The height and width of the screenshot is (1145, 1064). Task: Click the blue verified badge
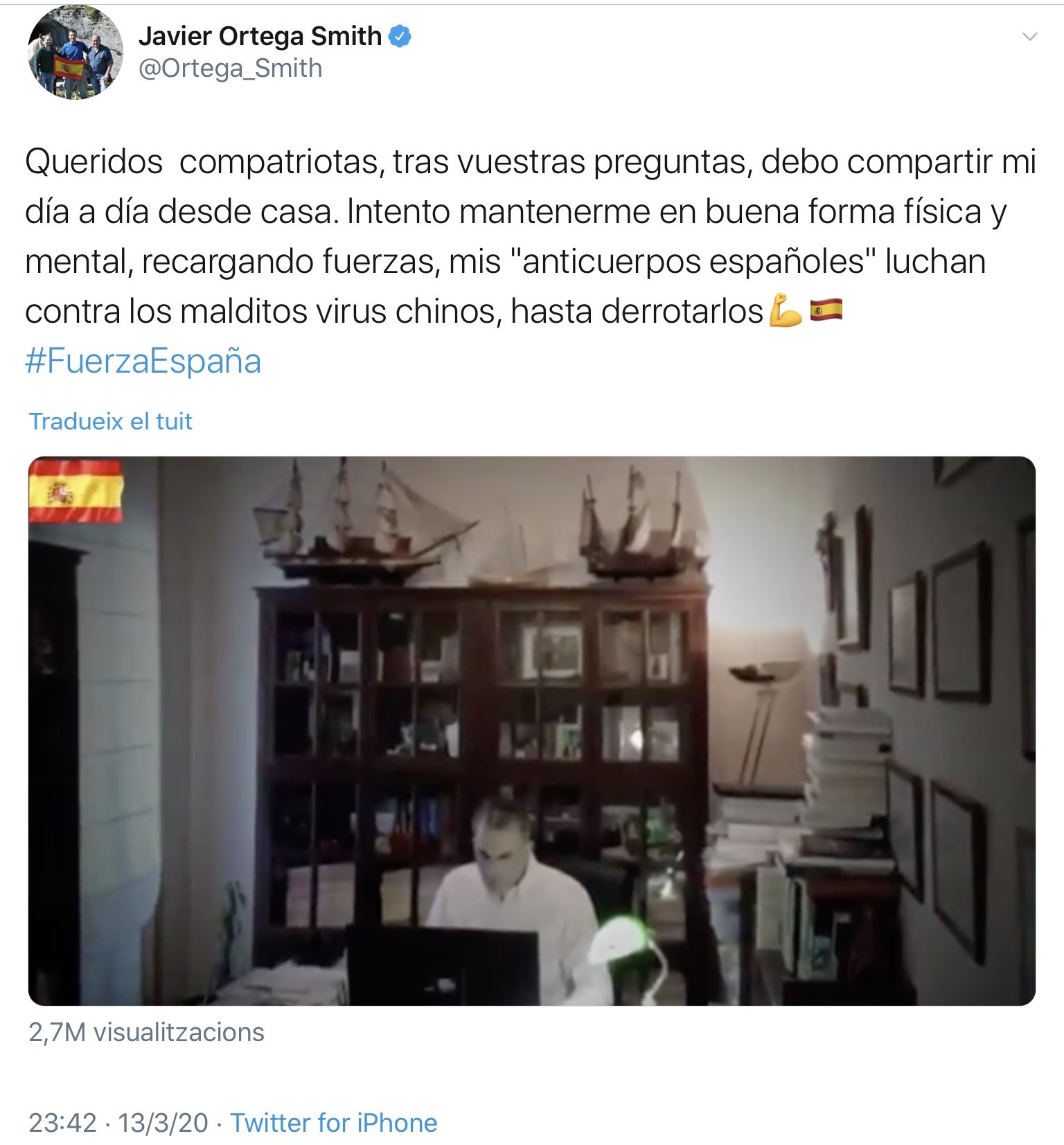400,36
